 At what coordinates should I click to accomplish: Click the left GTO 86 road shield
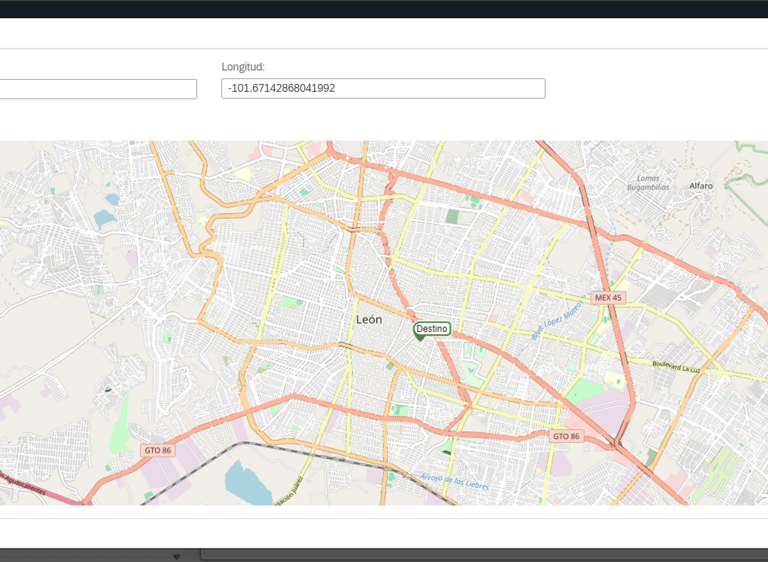158,450
